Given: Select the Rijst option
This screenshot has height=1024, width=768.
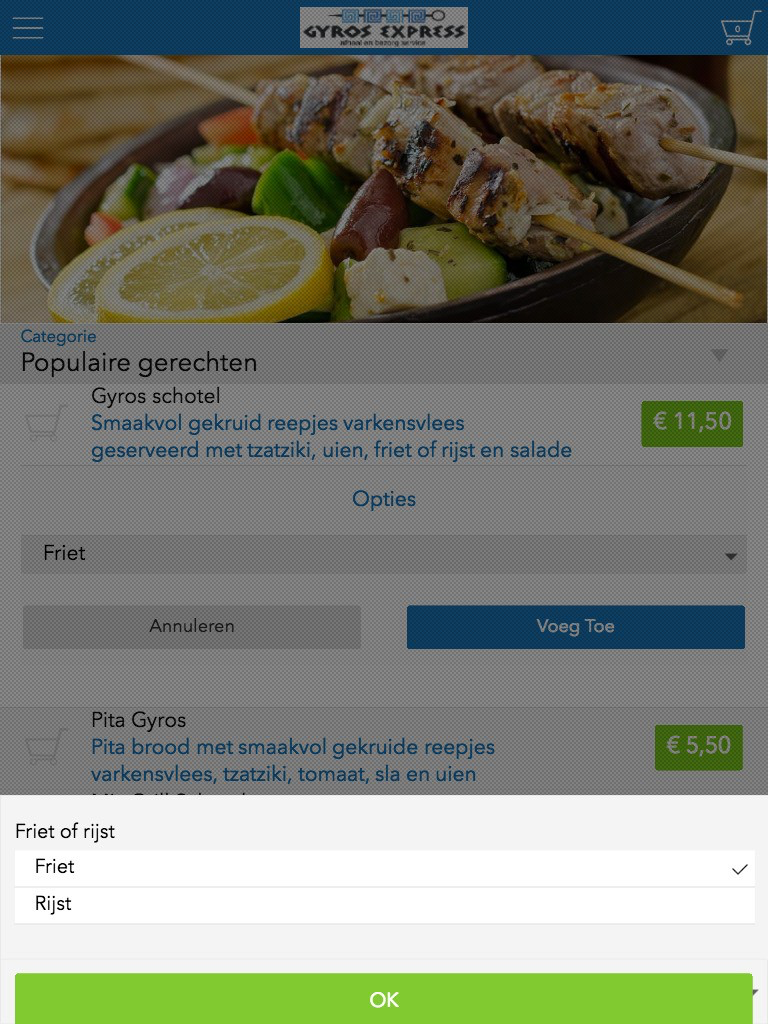Looking at the screenshot, I should coord(54,904).
